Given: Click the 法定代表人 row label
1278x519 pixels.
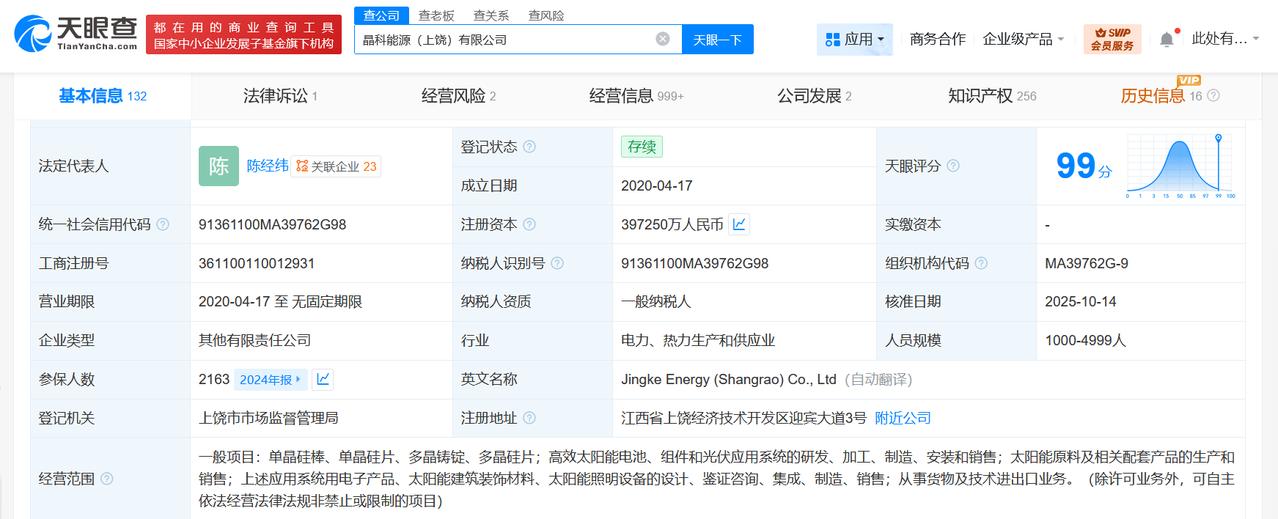Looking at the screenshot, I should coord(74,166).
